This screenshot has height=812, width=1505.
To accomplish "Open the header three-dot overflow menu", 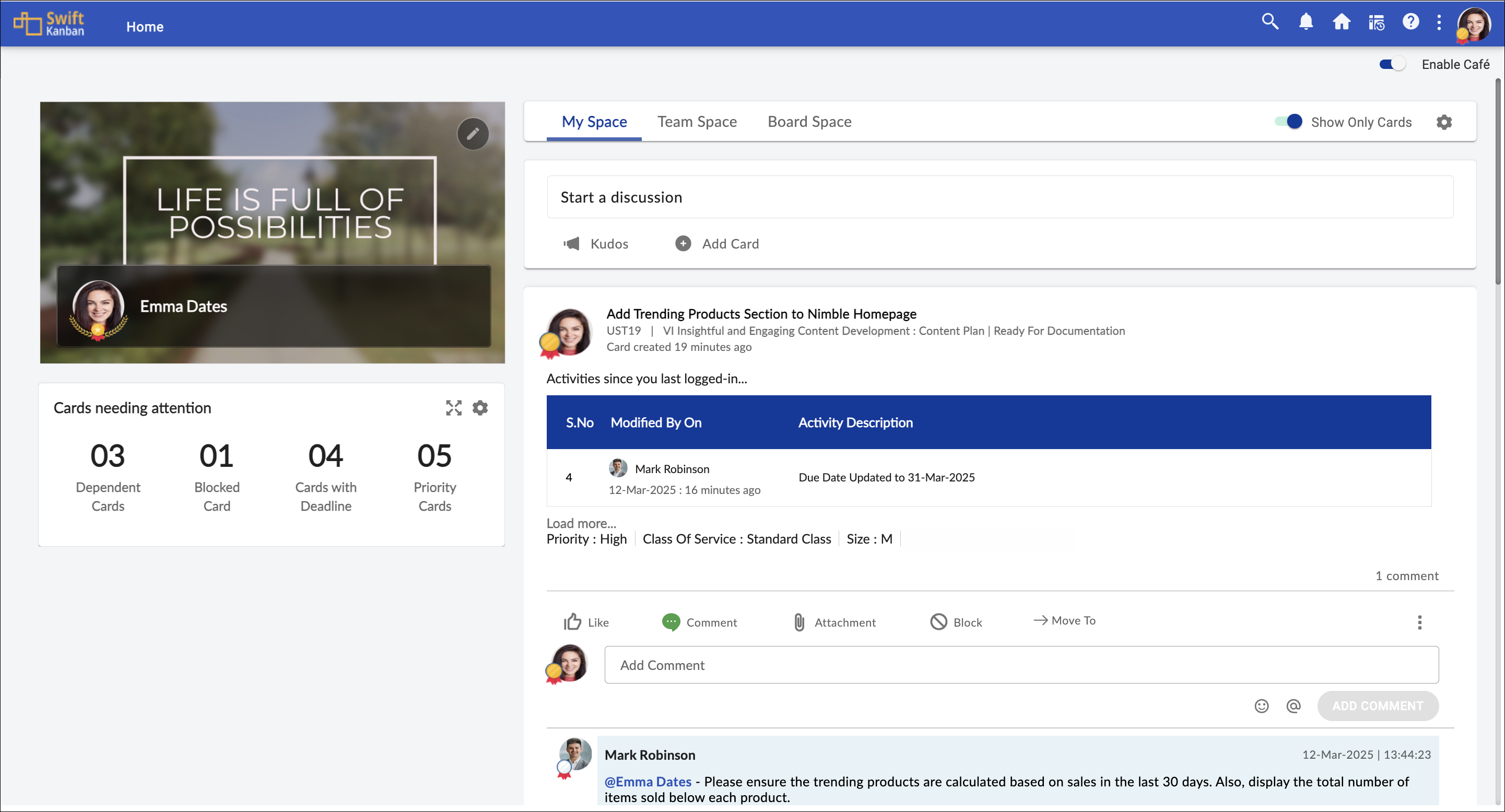I will (1439, 22).
